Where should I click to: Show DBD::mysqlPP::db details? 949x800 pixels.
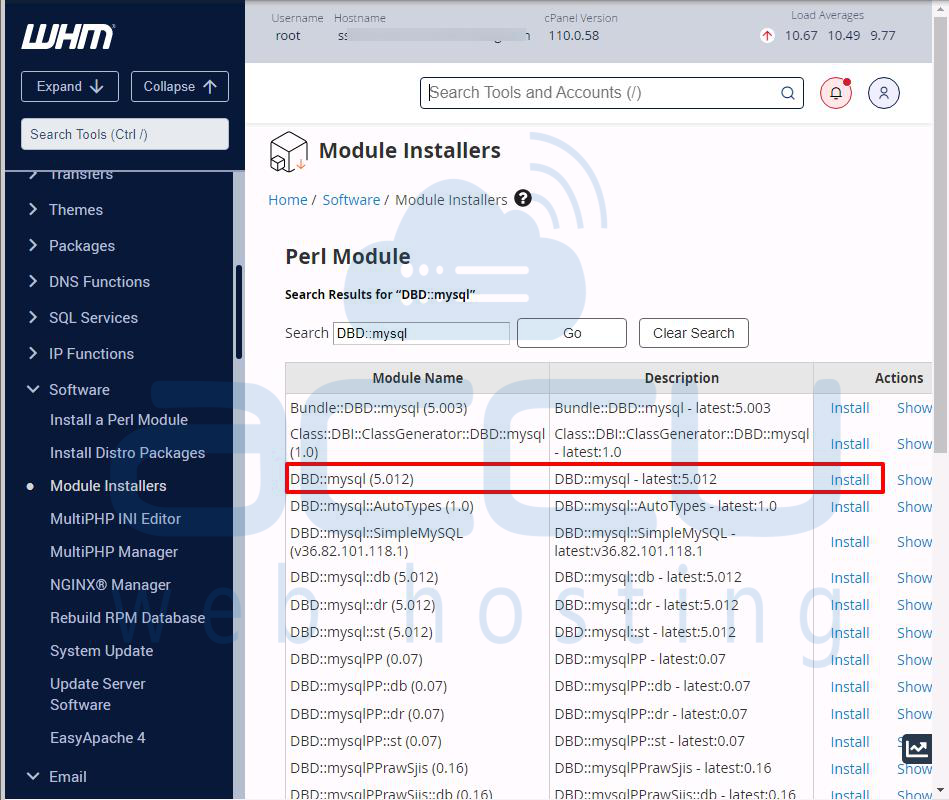pos(914,687)
